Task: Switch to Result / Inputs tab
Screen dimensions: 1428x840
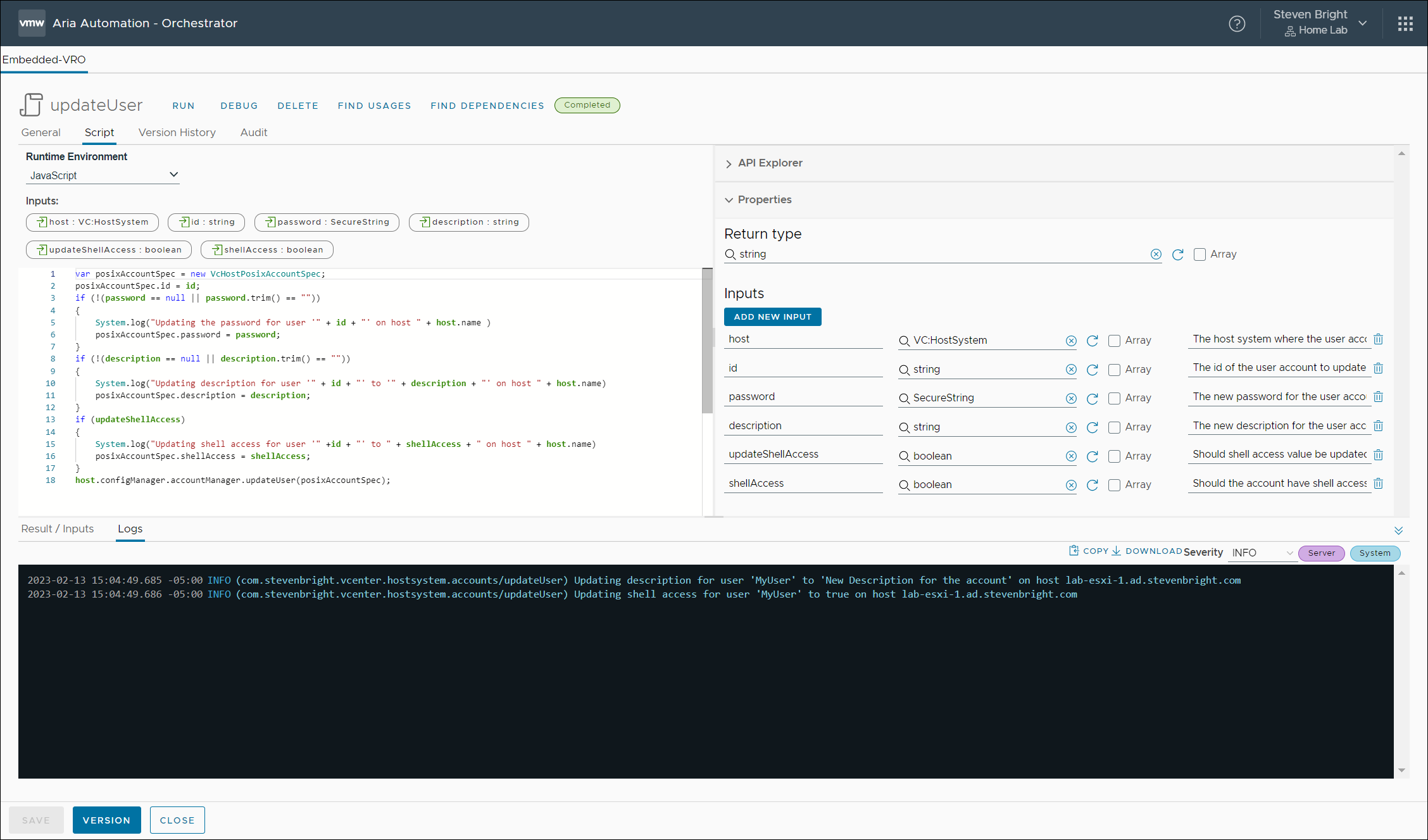Action: (58, 529)
